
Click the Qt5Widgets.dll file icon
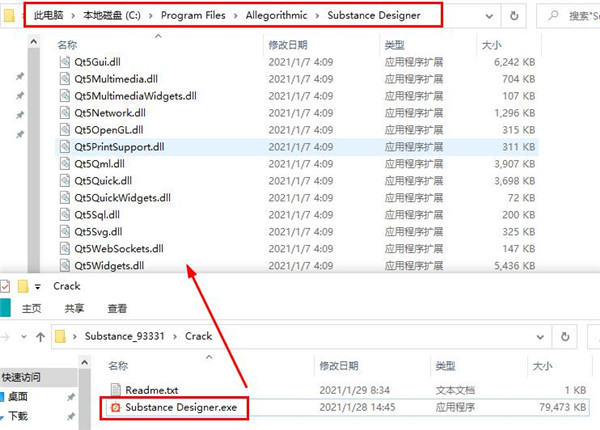pyautogui.click(x=65, y=265)
